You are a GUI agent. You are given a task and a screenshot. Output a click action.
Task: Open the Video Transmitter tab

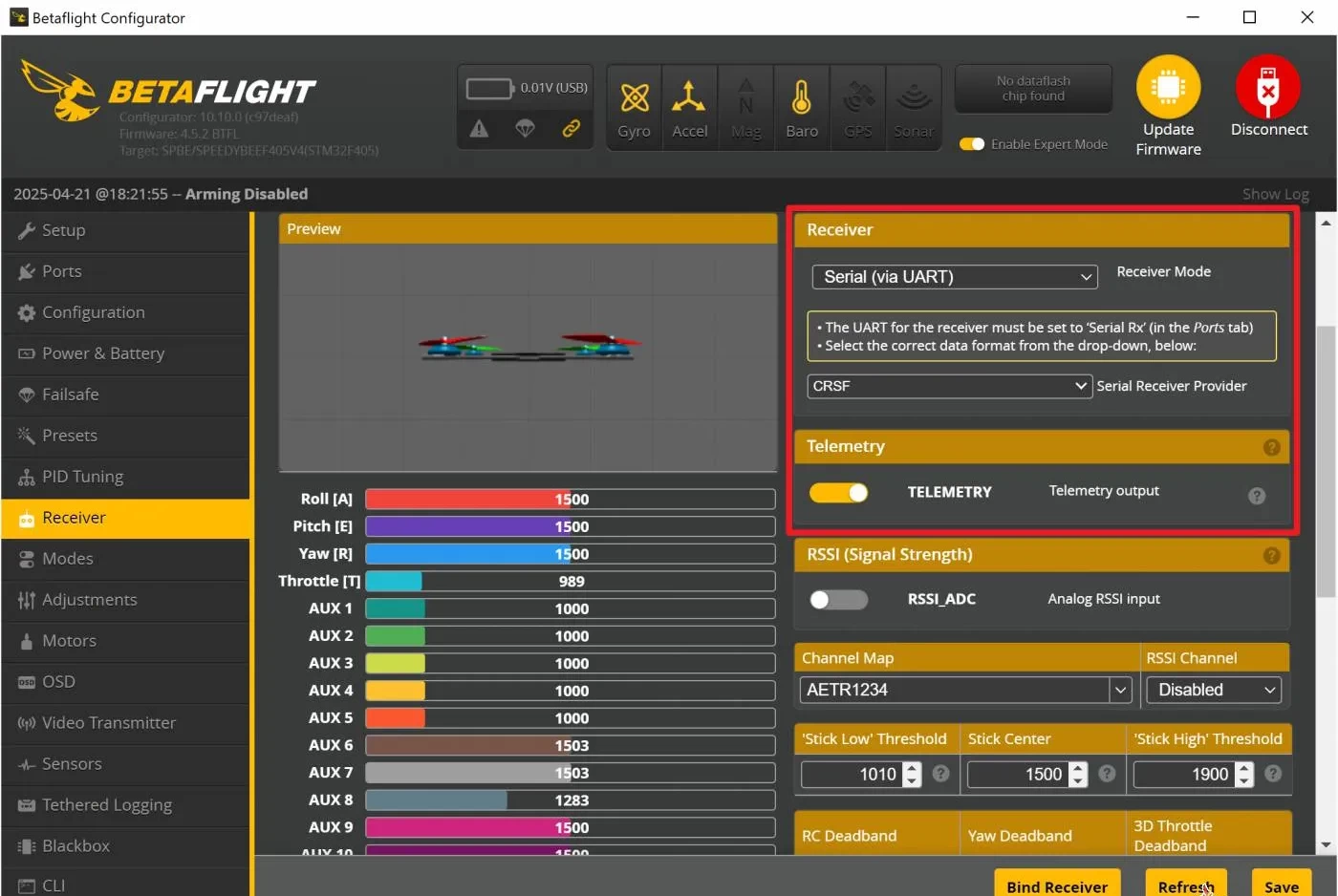(126, 723)
